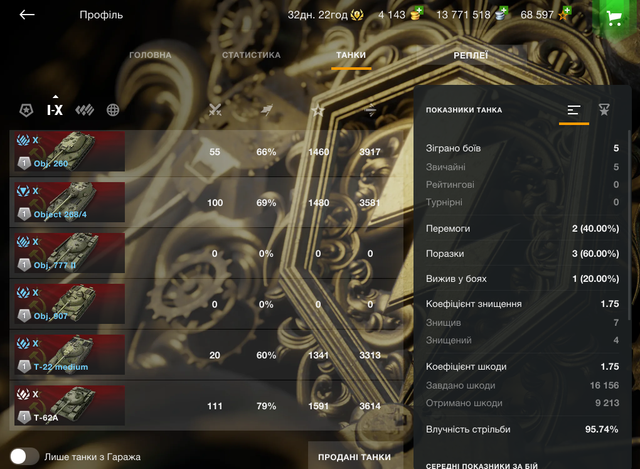Click credits balance 13 771 518
This screenshot has width=640, height=469.
(x=463, y=15)
